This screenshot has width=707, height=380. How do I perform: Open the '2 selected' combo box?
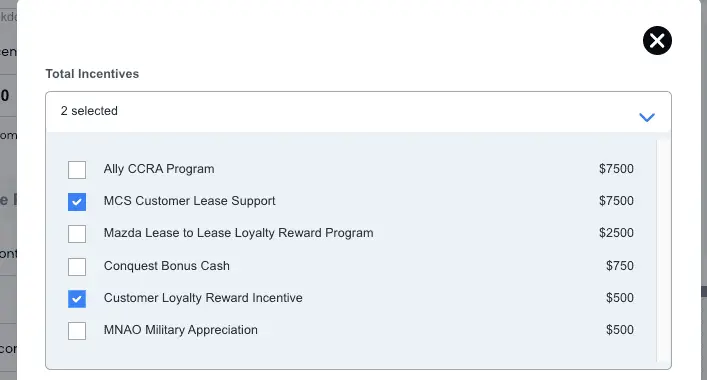coord(358,112)
